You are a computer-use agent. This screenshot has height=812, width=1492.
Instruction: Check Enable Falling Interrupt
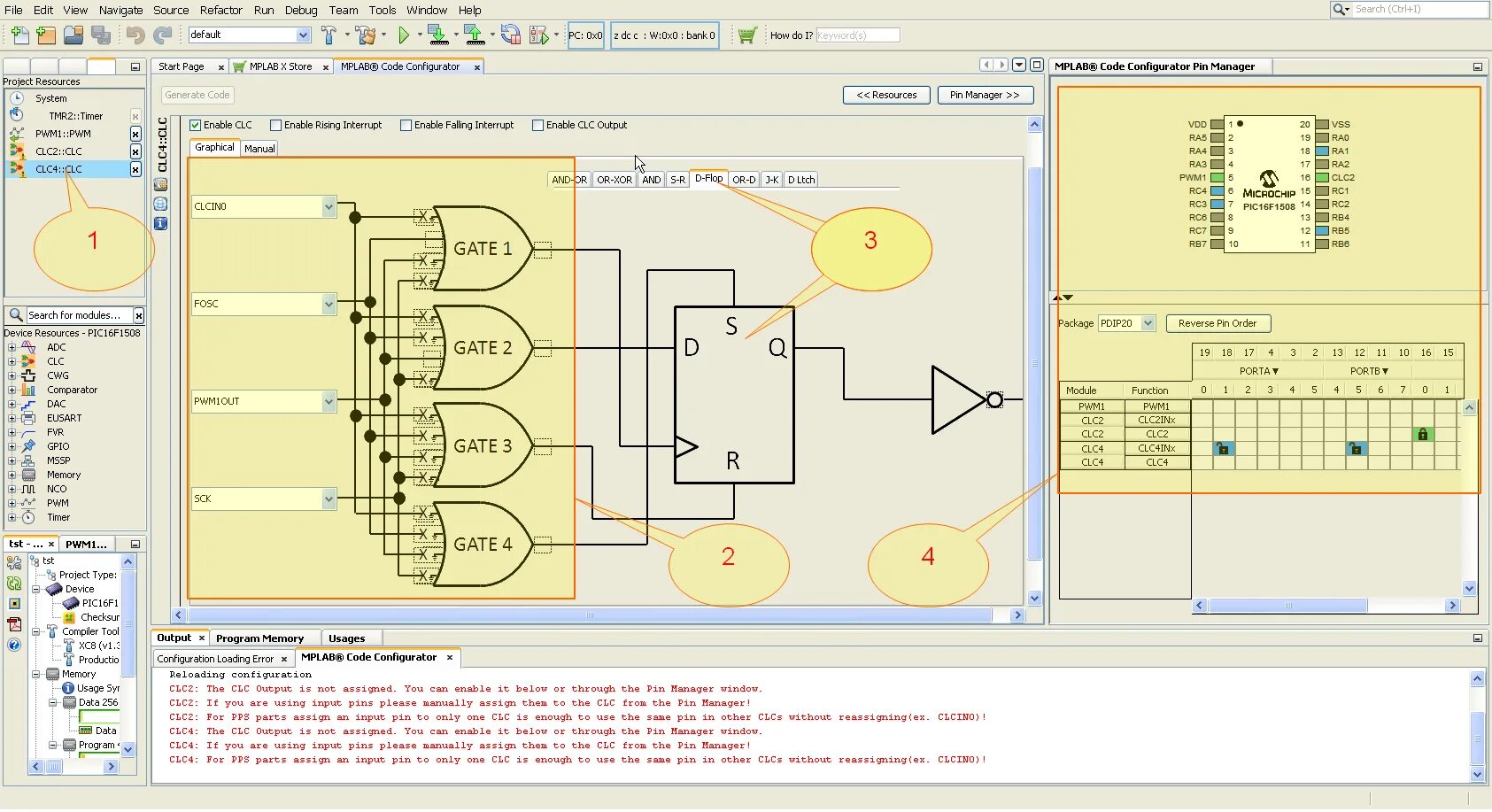point(406,126)
